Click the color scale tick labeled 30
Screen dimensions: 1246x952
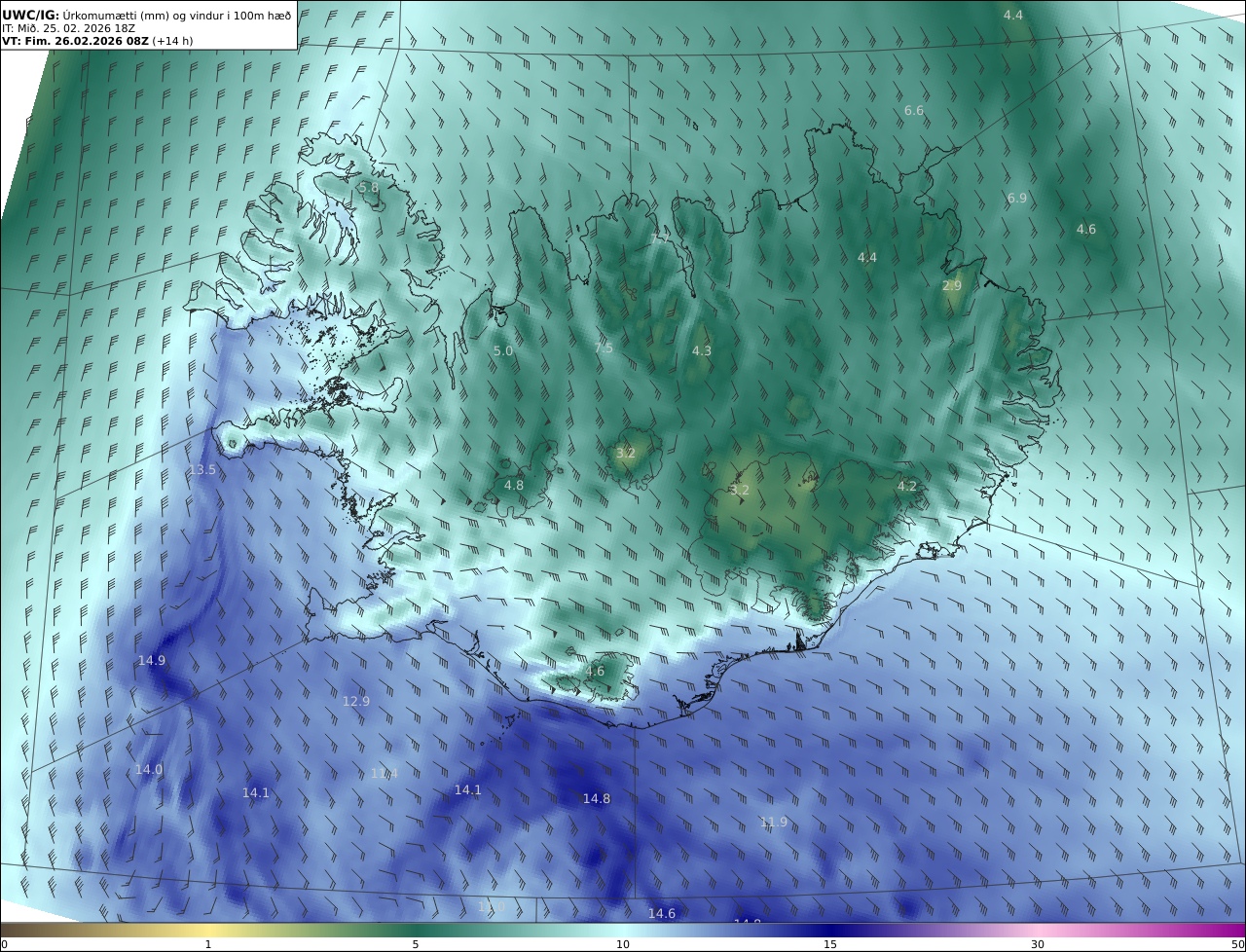(x=1038, y=944)
